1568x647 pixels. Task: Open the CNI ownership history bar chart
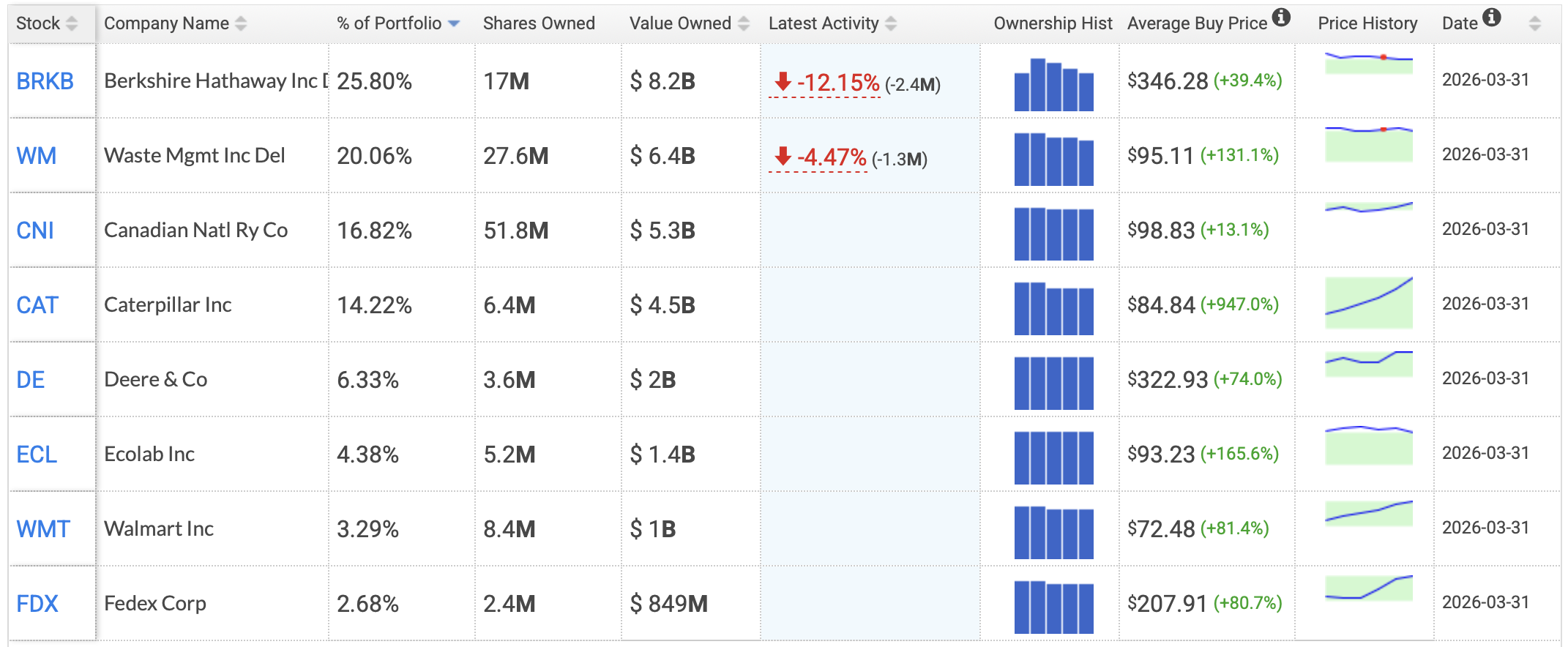point(1054,233)
